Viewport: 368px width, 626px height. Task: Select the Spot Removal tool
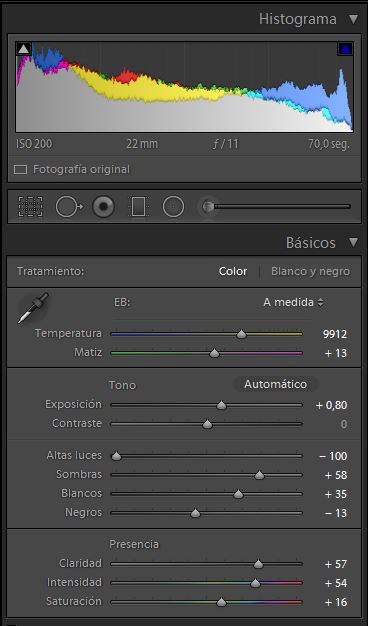point(69,206)
